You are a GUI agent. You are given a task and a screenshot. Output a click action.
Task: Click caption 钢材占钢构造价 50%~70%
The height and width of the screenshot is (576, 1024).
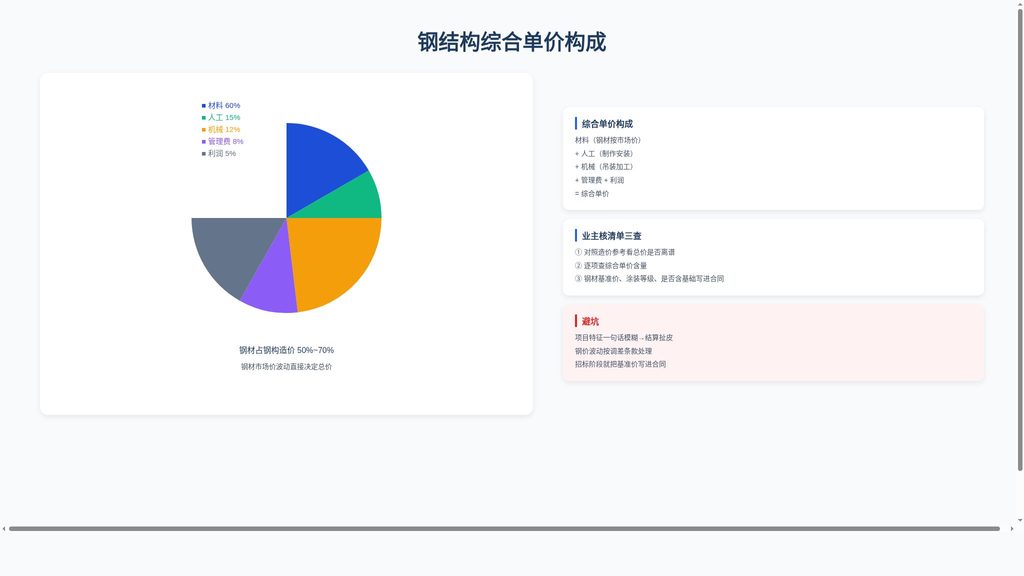coord(286,350)
